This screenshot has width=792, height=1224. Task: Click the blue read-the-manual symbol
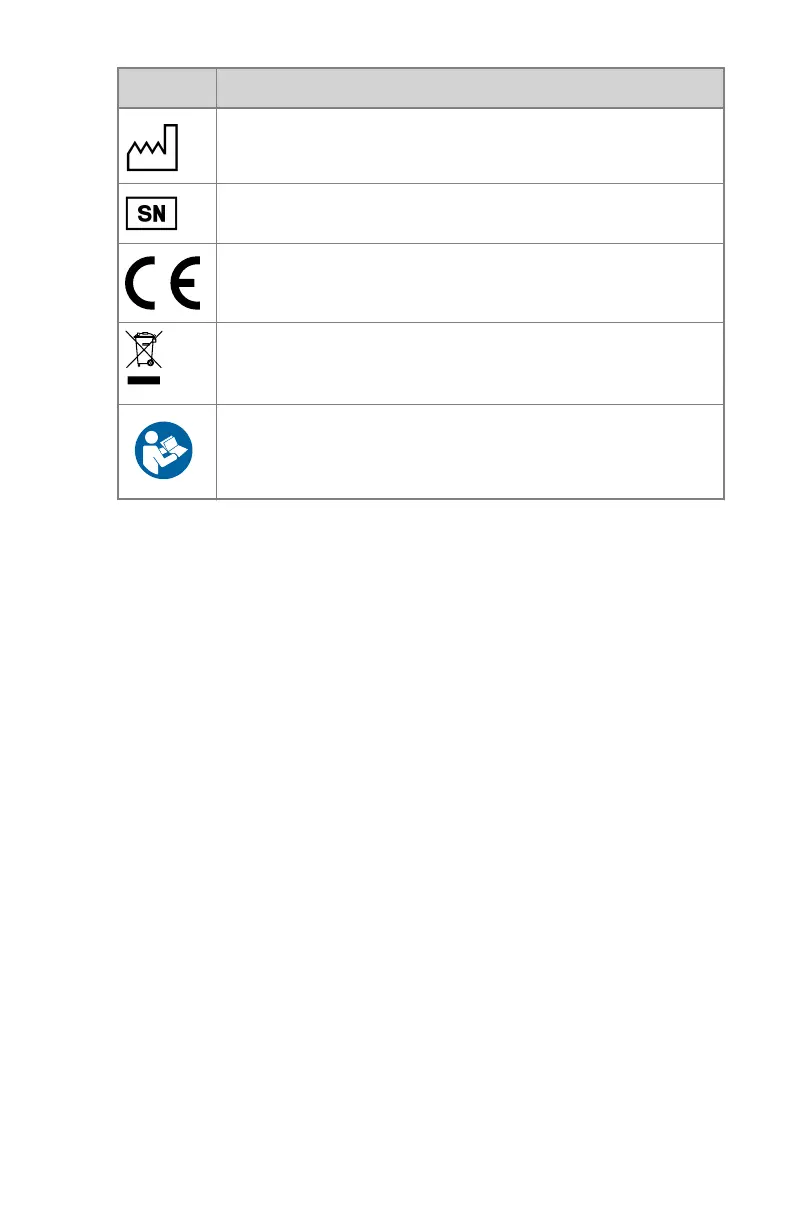point(164,452)
